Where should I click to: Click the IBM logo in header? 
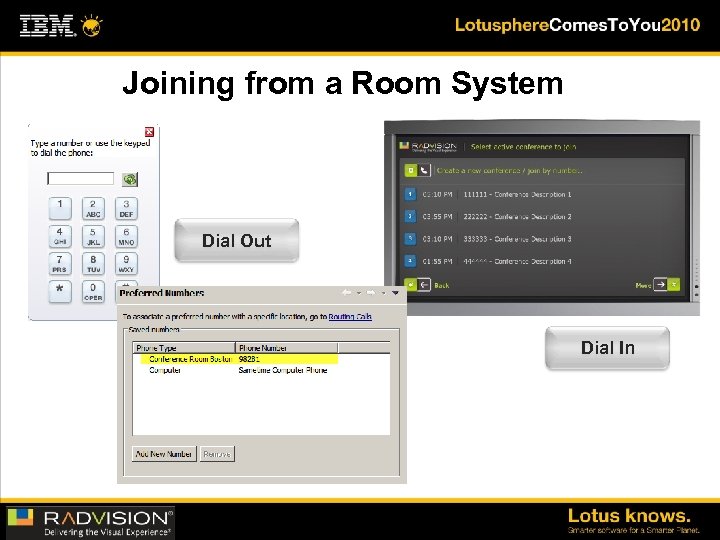(47, 25)
